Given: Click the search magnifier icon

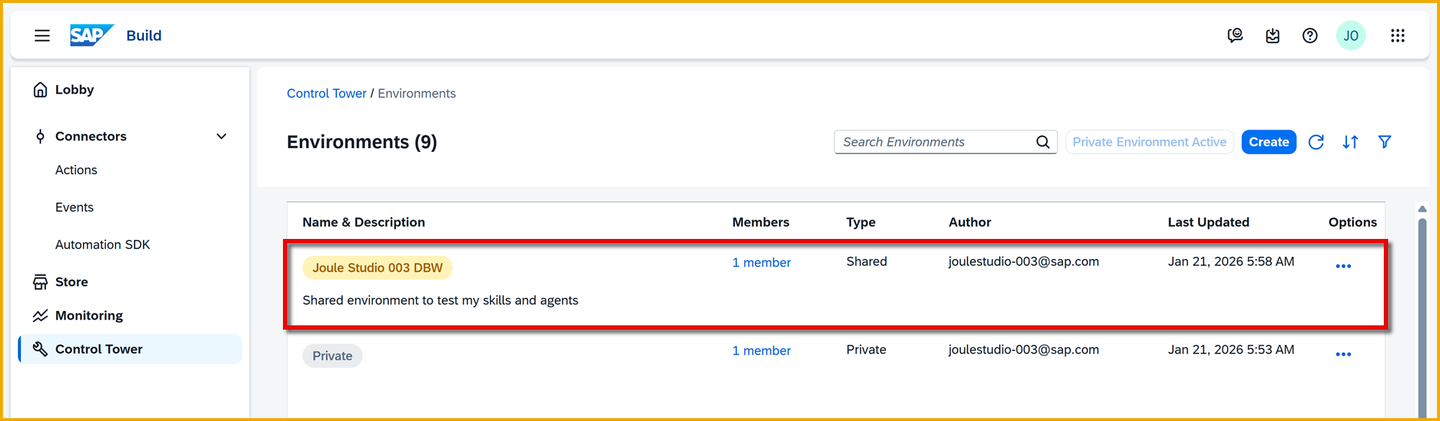Looking at the screenshot, I should point(1043,142).
